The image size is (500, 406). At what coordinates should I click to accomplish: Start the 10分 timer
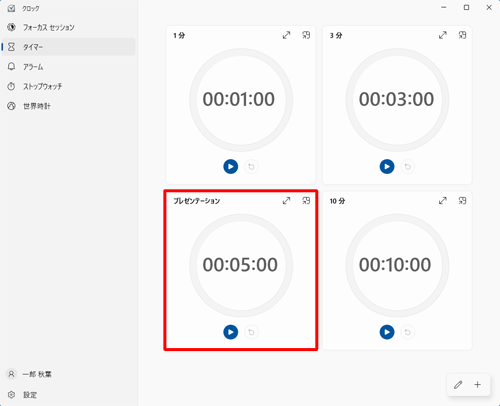pyautogui.click(x=387, y=332)
